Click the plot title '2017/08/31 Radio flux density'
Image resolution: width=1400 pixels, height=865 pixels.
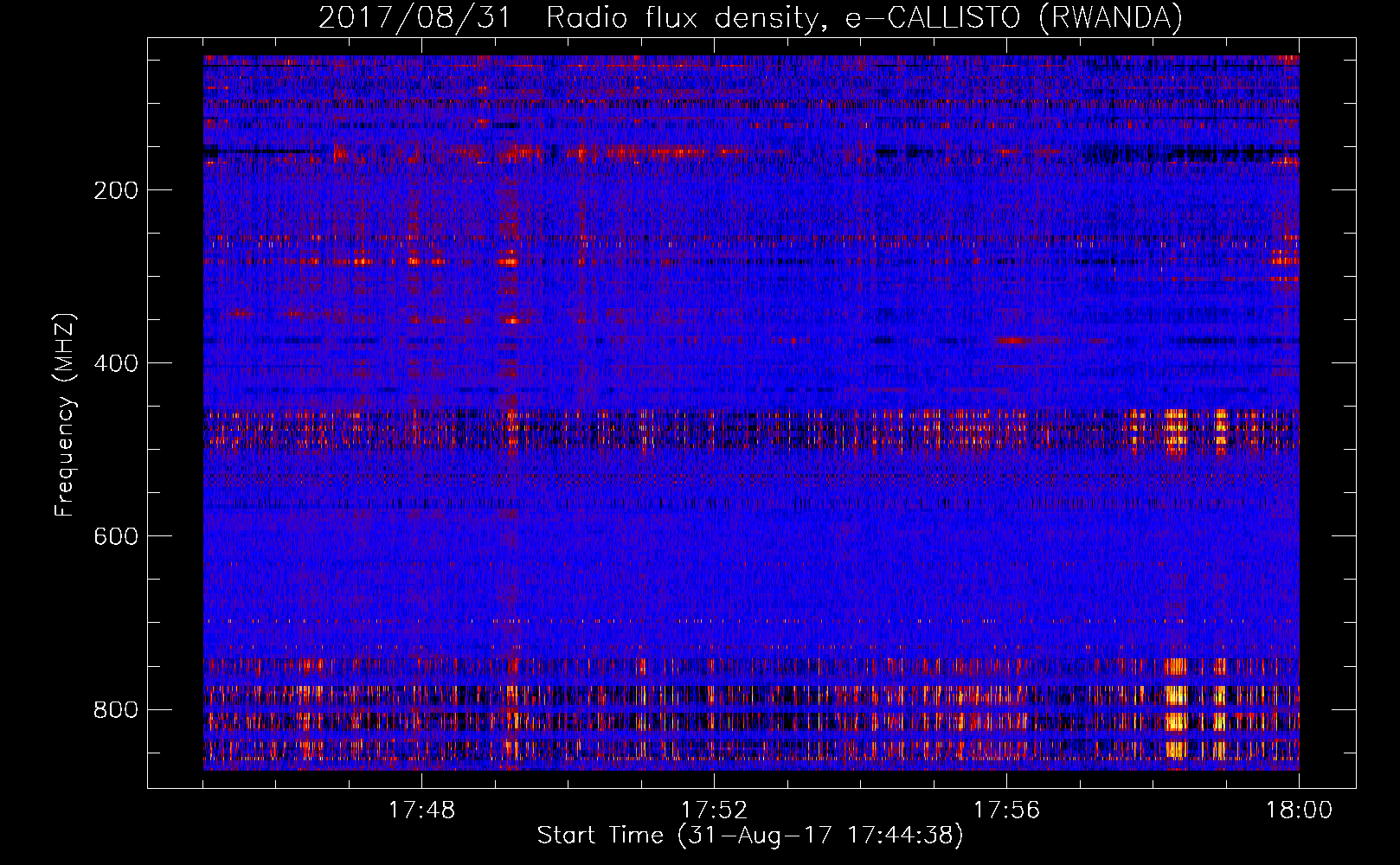point(751,18)
